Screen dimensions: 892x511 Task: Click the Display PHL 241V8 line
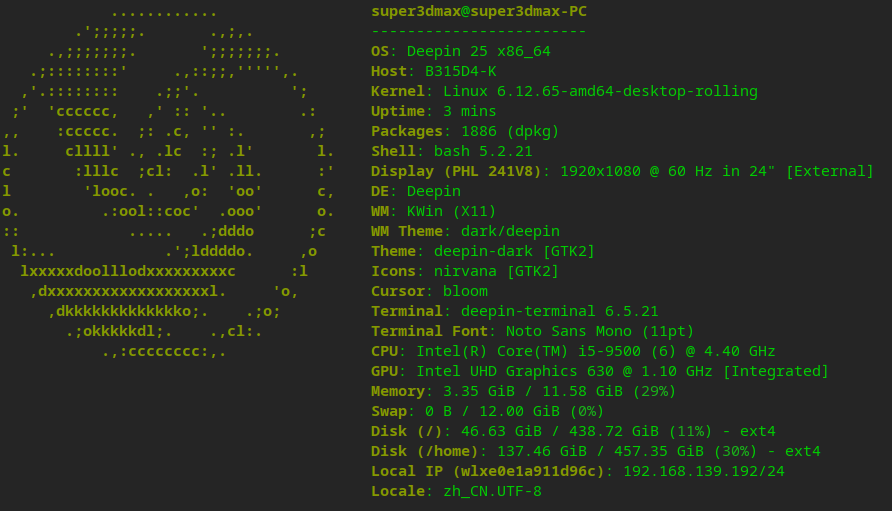click(x=622, y=171)
